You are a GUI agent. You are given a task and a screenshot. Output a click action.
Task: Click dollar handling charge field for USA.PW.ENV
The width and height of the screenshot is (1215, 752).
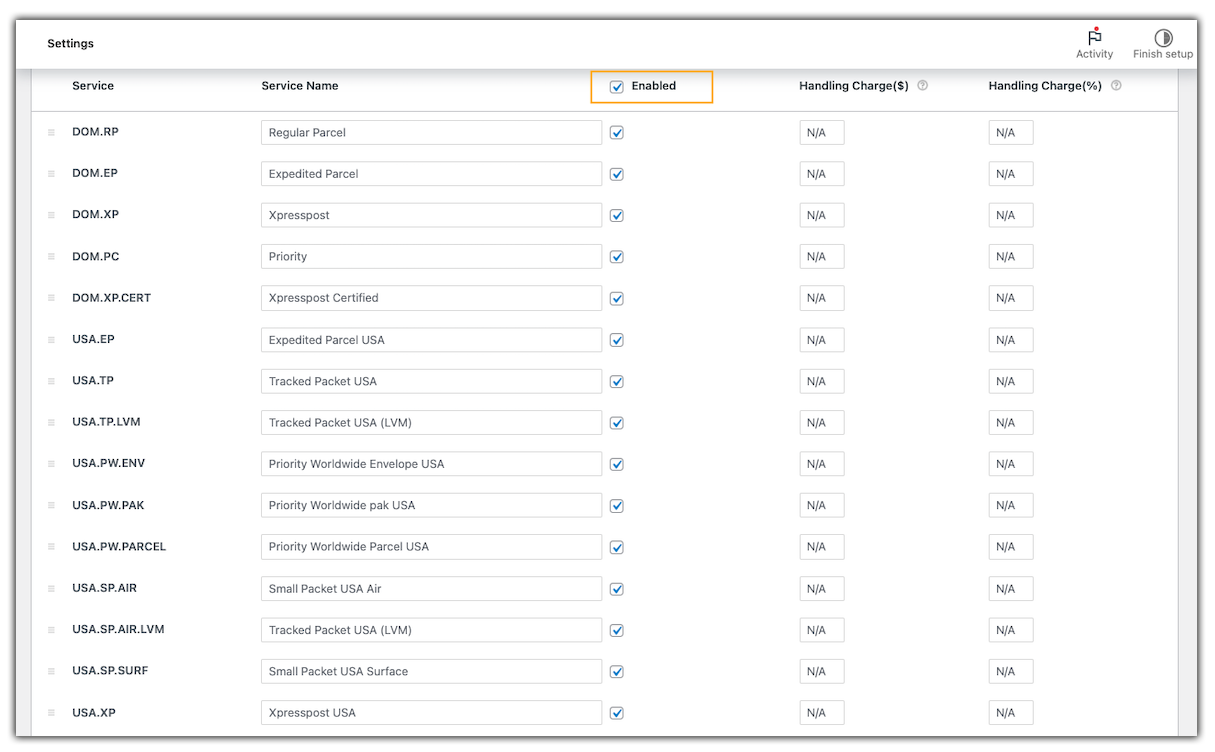tap(821, 464)
